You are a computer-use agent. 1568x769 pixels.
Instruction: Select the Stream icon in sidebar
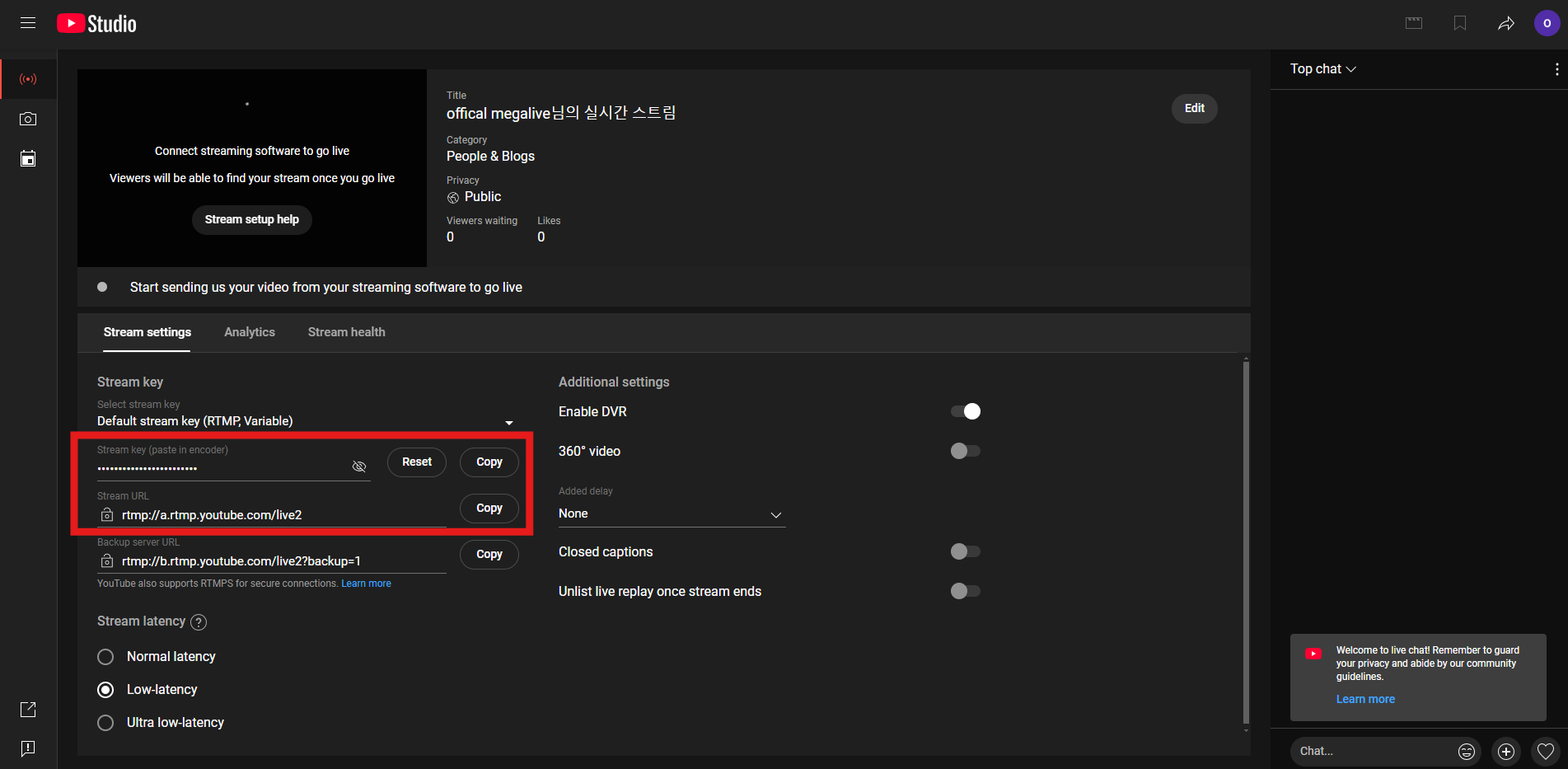pyautogui.click(x=28, y=79)
